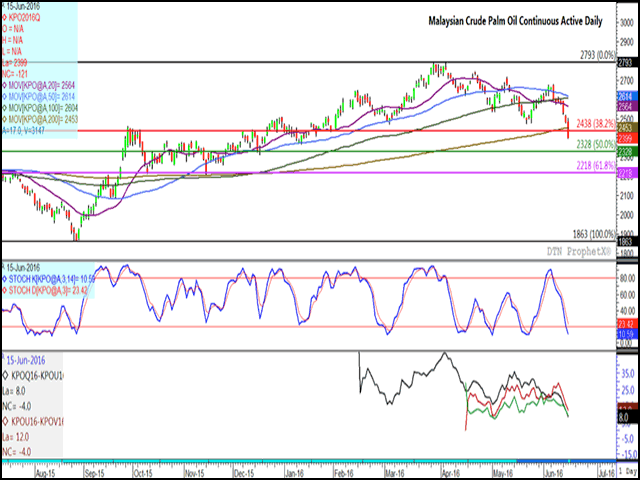This screenshot has height=480, width=640.
Task: Click the '2438 (38.2%)' Fibonacci label
Action: [596, 122]
